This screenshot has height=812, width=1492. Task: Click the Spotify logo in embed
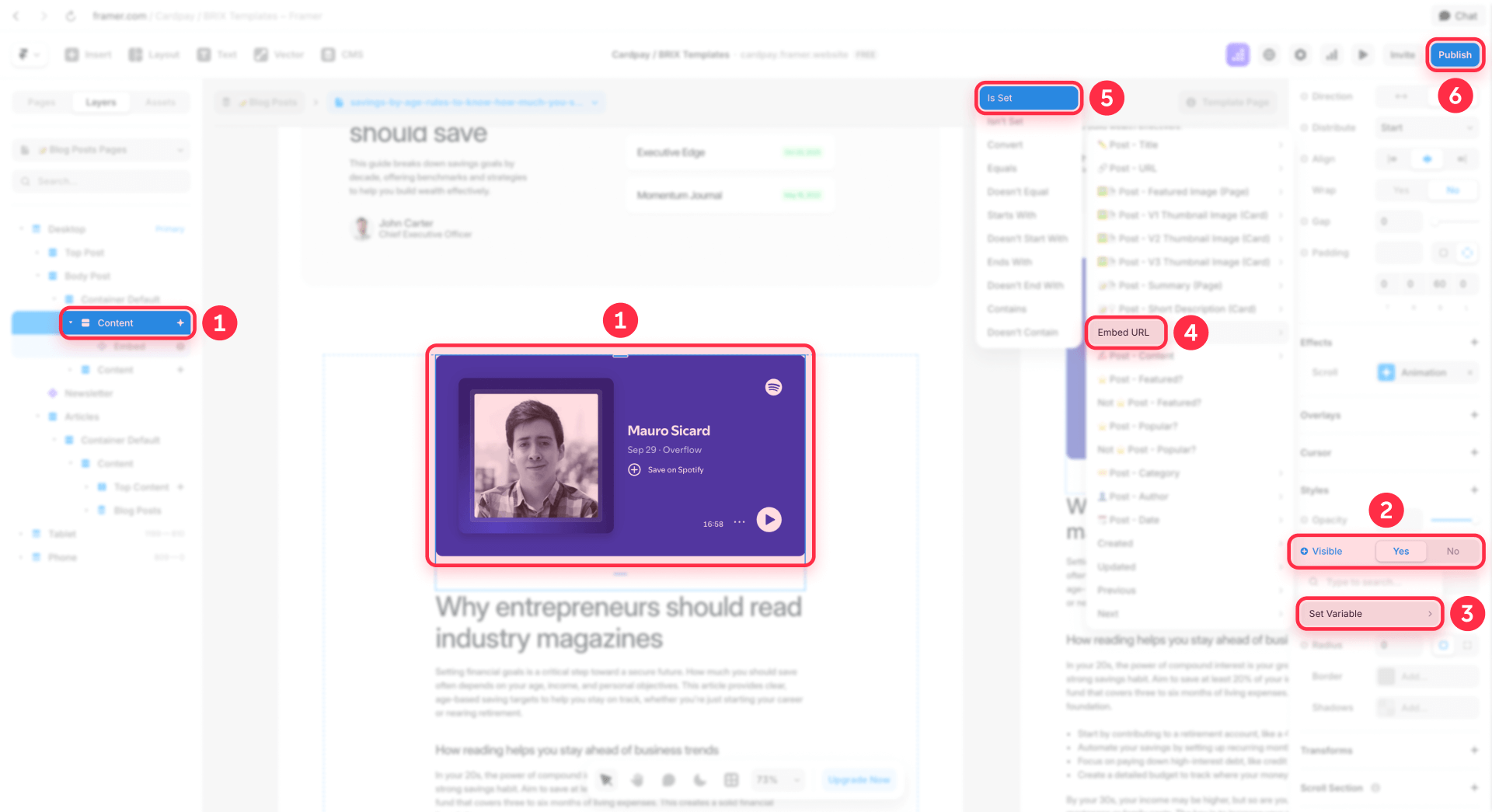click(x=773, y=387)
